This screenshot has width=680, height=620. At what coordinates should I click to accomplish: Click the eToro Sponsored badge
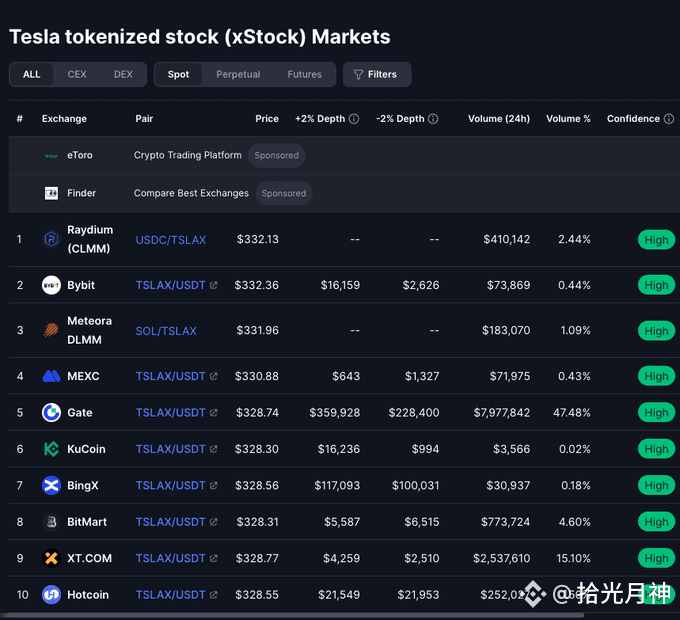point(276,155)
